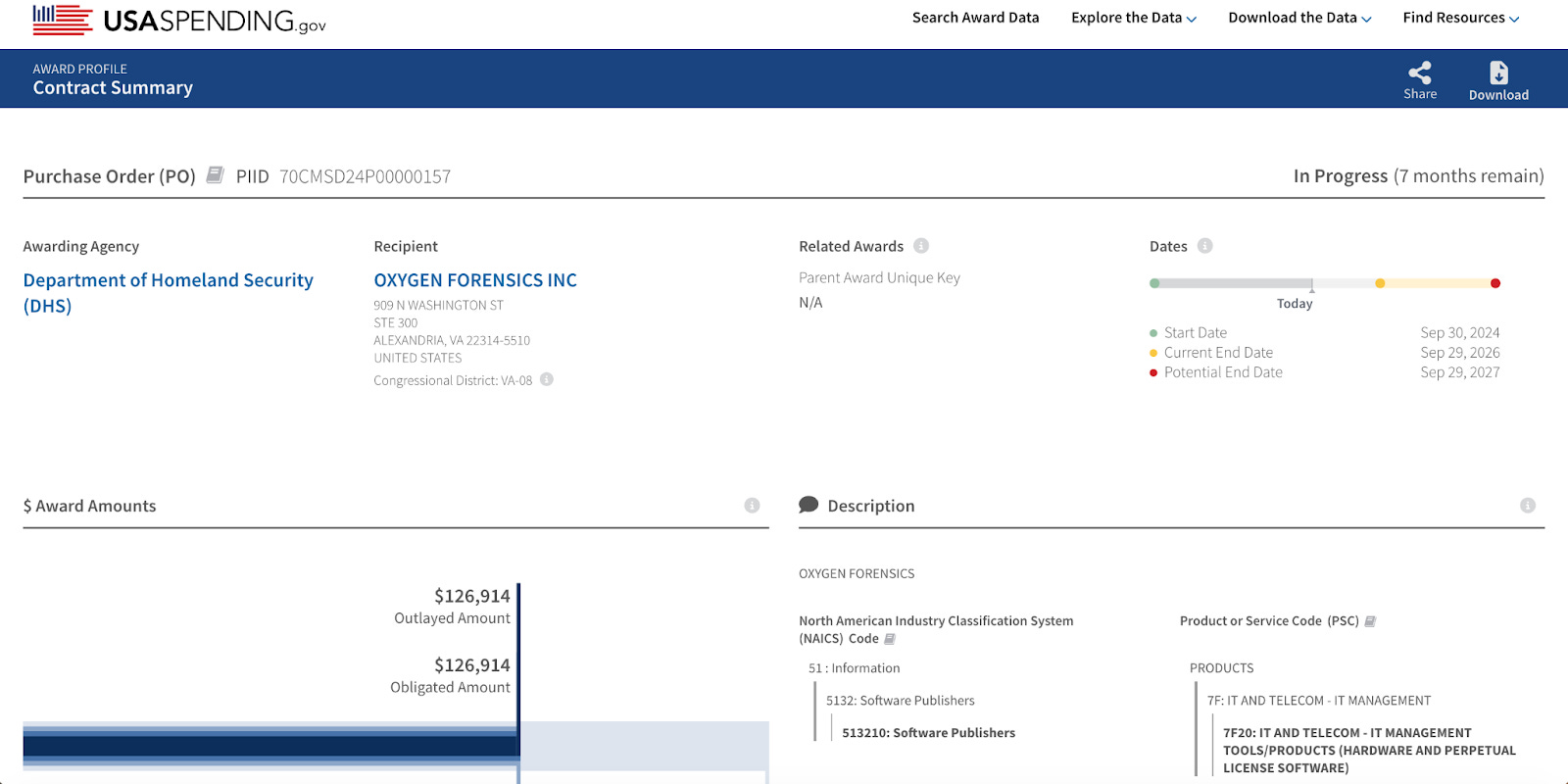The width and height of the screenshot is (1568, 784).
Task: Click the yellow Current End Date marker
Action: click(1380, 283)
